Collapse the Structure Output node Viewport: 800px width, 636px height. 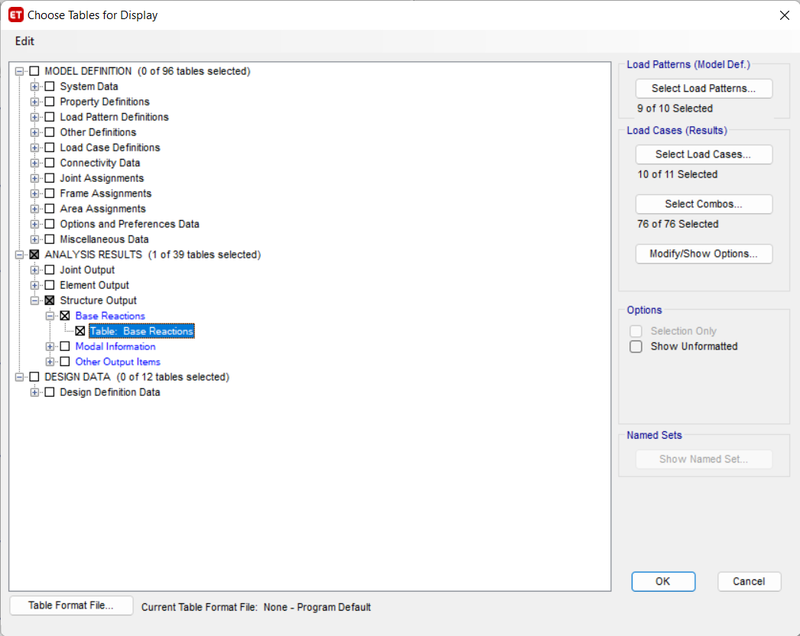[34, 300]
